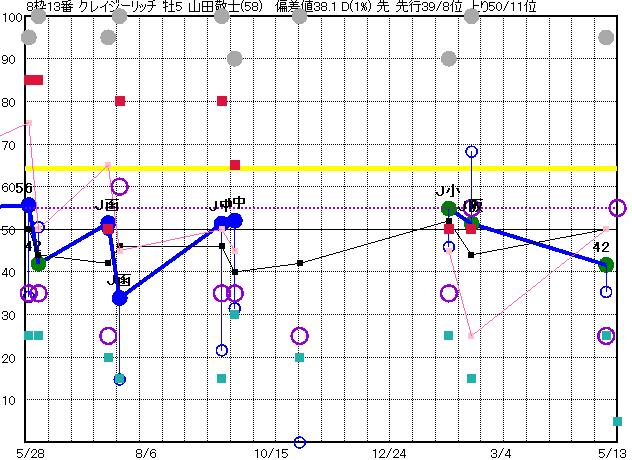Select the red square just above yellow line
Viewport: 632px width, 460px height.
click(x=235, y=165)
